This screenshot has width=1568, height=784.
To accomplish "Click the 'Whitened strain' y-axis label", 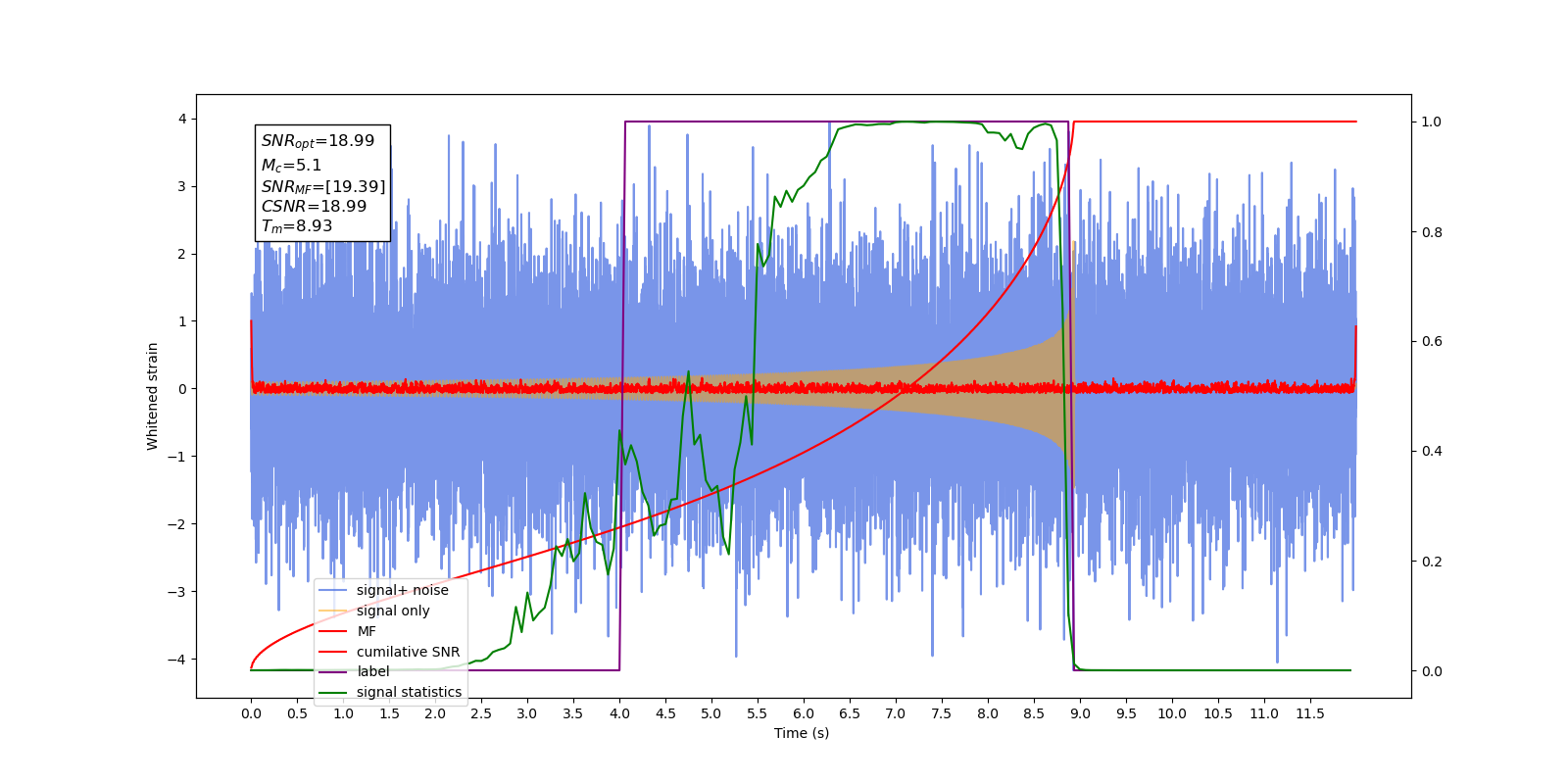I will 152,396.
